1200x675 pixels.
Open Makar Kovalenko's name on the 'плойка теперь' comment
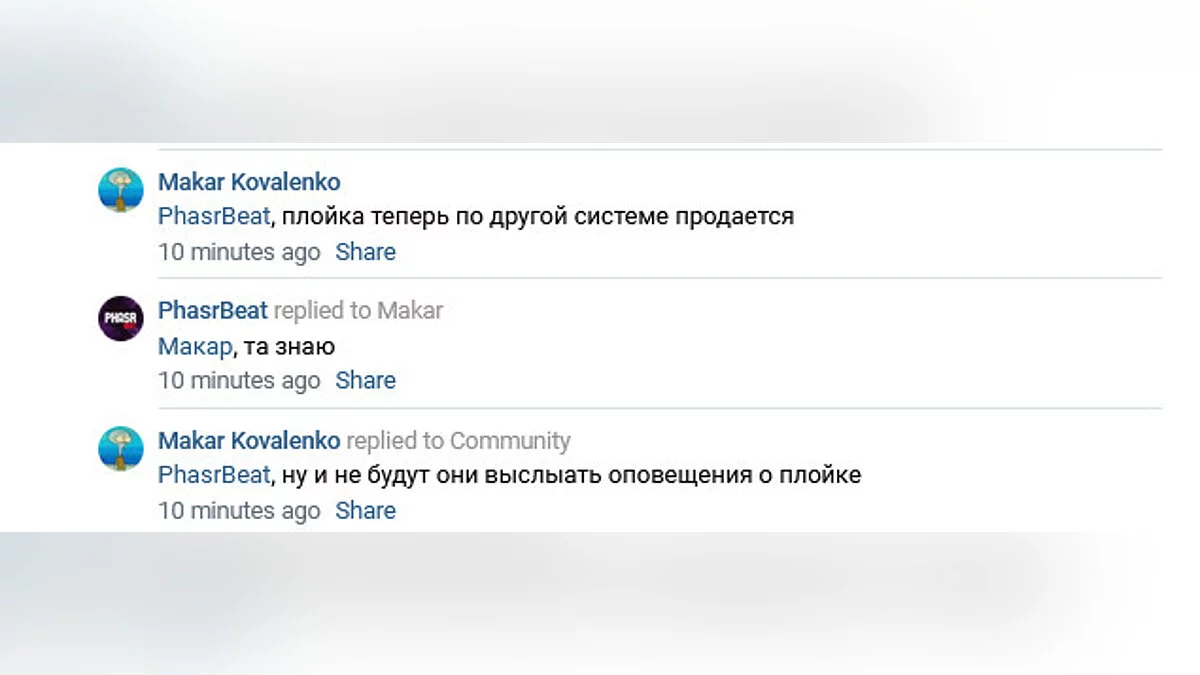[x=249, y=182]
